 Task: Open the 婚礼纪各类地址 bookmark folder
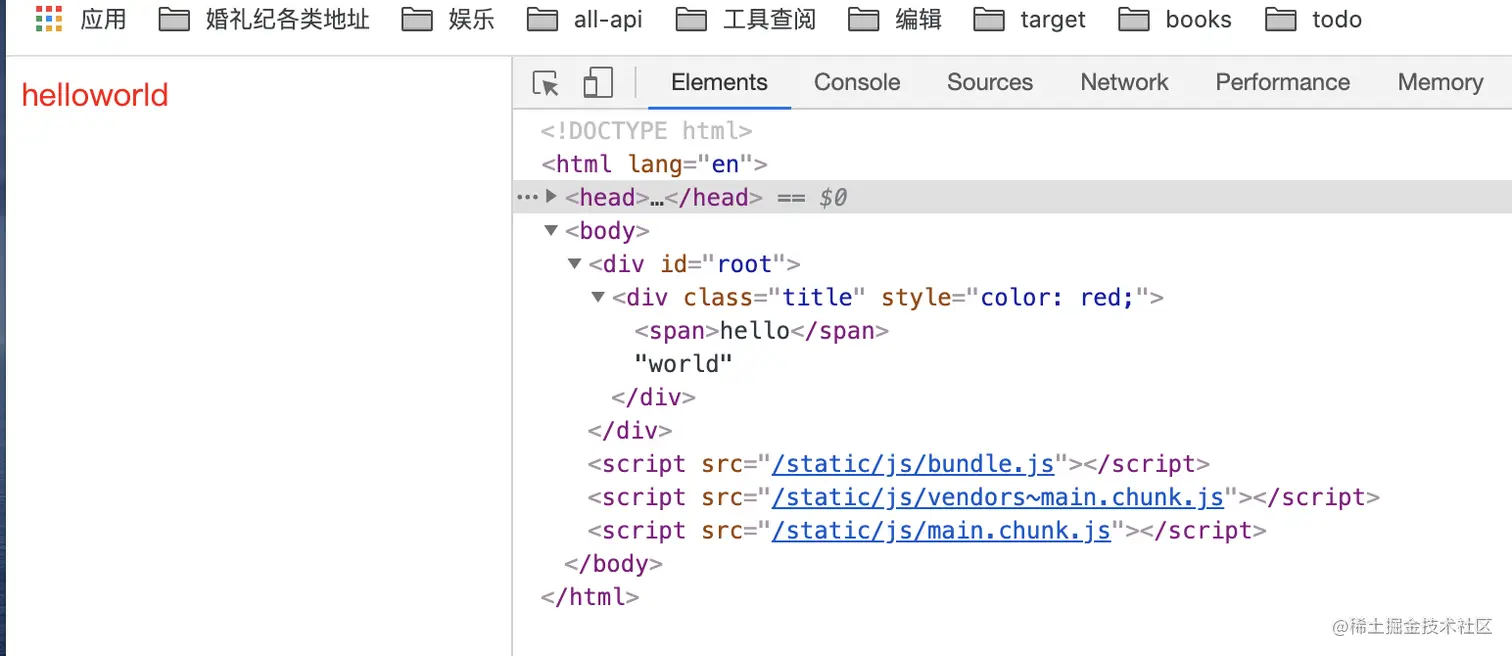point(264,19)
